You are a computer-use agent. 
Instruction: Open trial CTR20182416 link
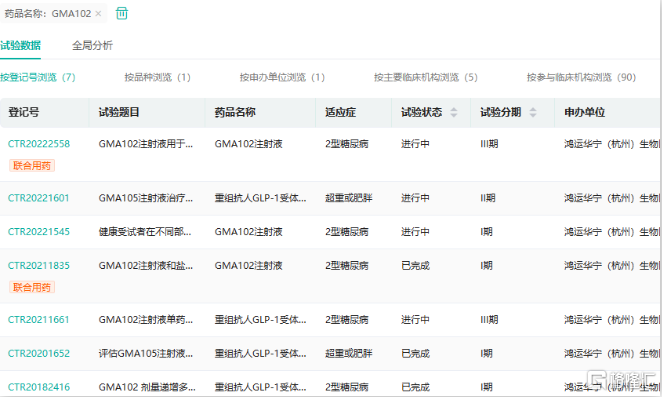click(x=39, y=387)
